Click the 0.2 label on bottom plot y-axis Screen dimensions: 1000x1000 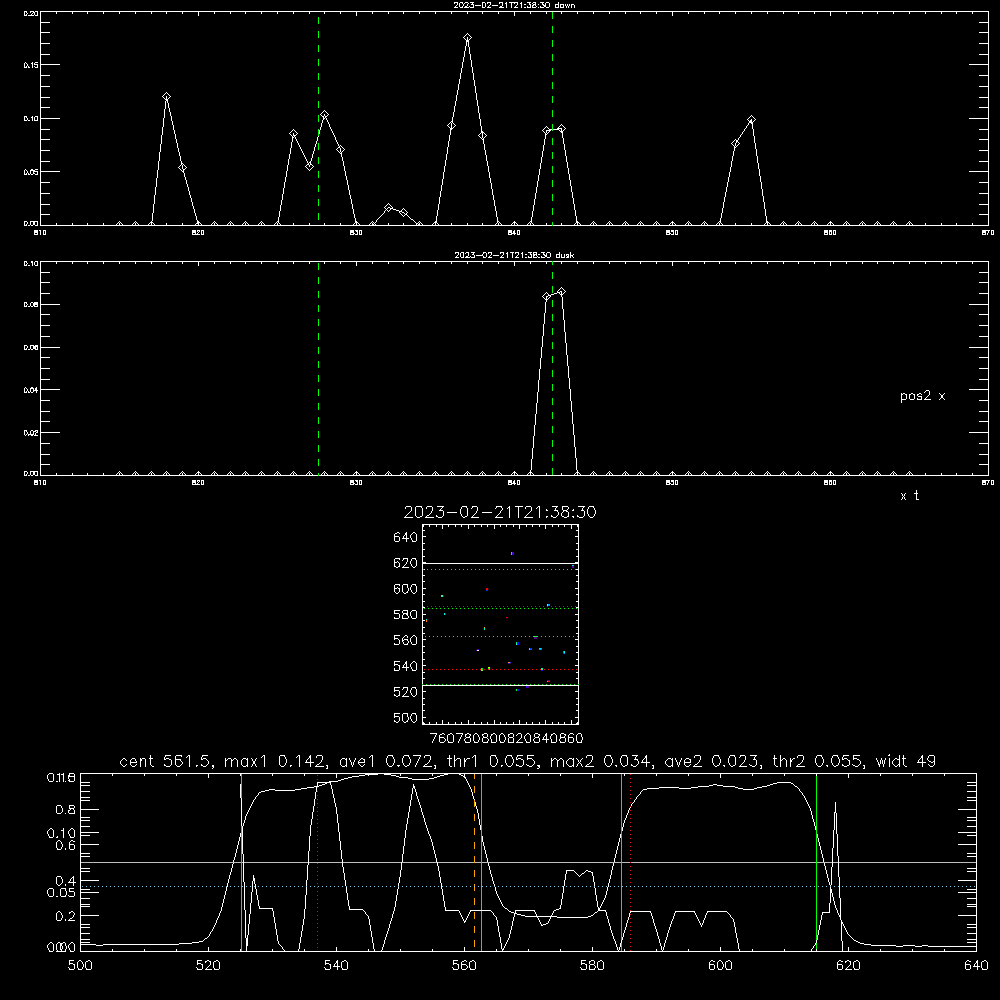pyautogui.click(x=68, y=916)
